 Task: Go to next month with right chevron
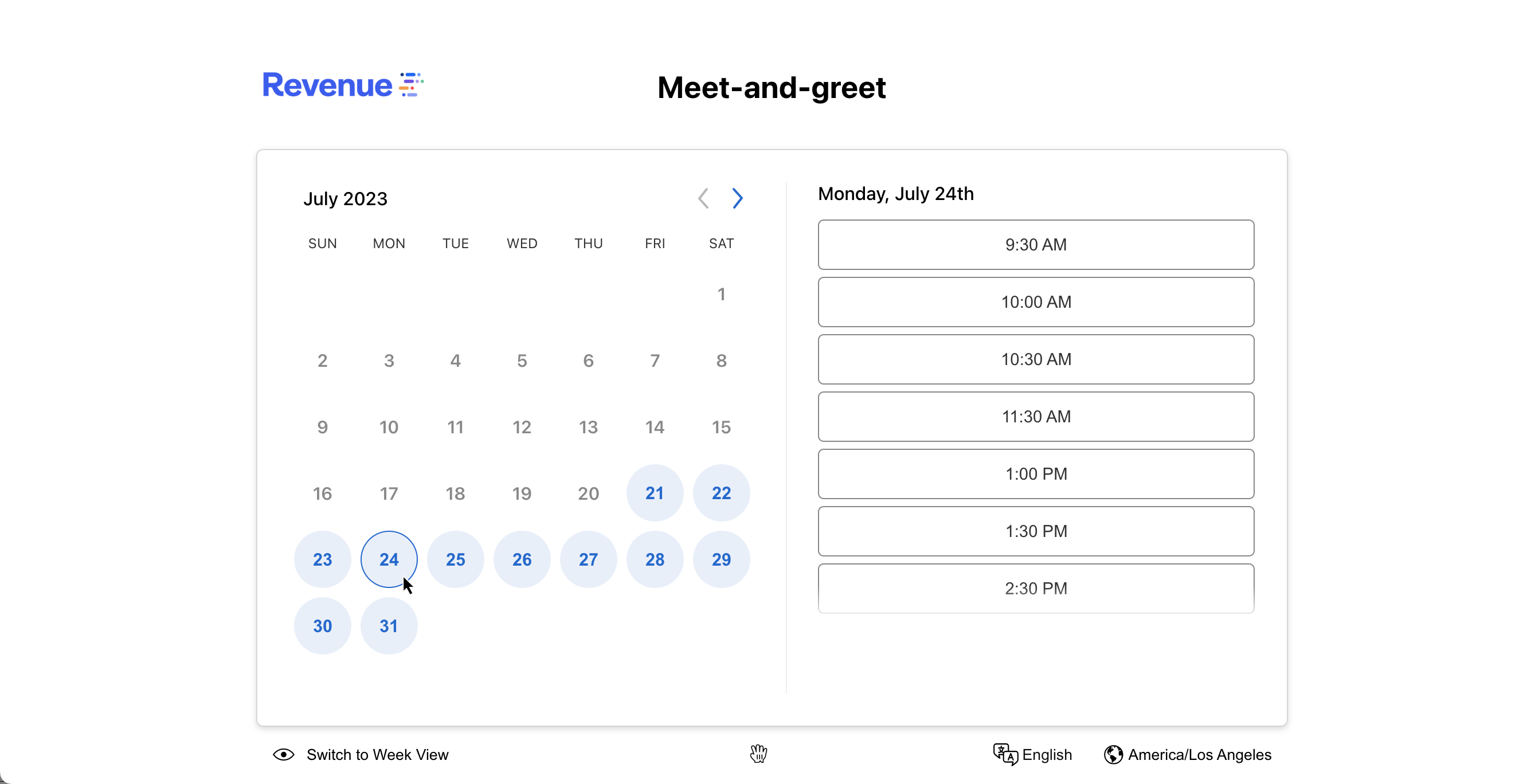pyautogui.click(x=737, y=198)
